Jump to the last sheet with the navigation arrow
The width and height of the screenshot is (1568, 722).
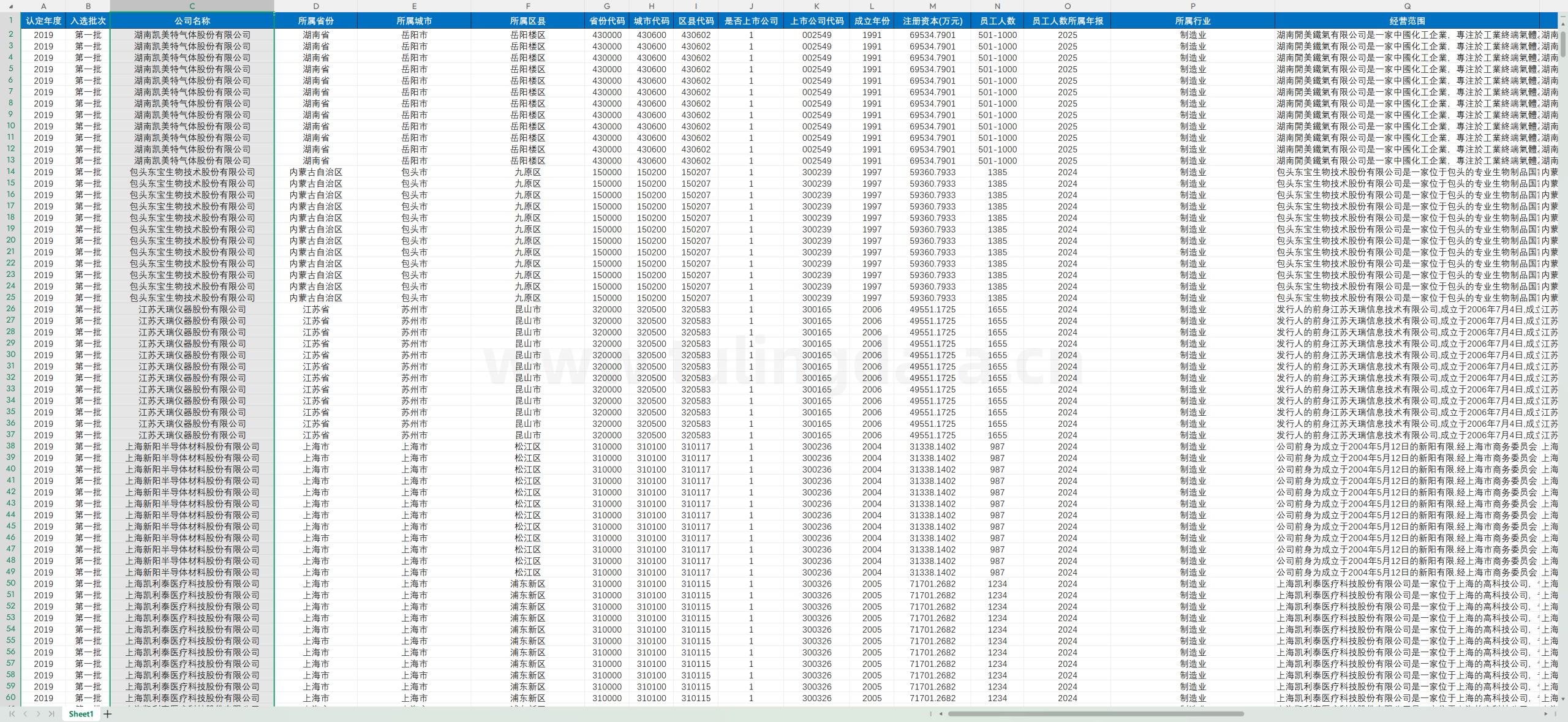(51, 713)
